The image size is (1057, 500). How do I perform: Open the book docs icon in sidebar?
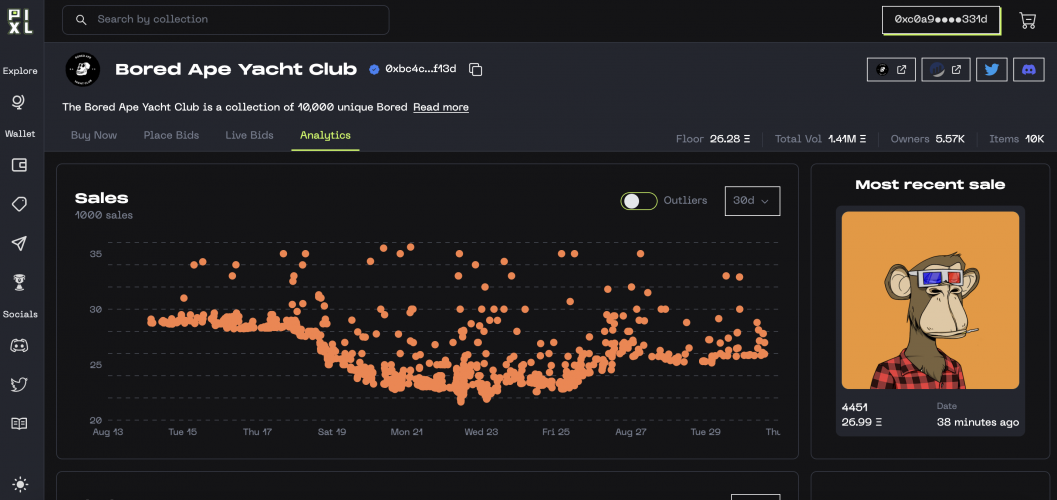(x=19, y=424)
